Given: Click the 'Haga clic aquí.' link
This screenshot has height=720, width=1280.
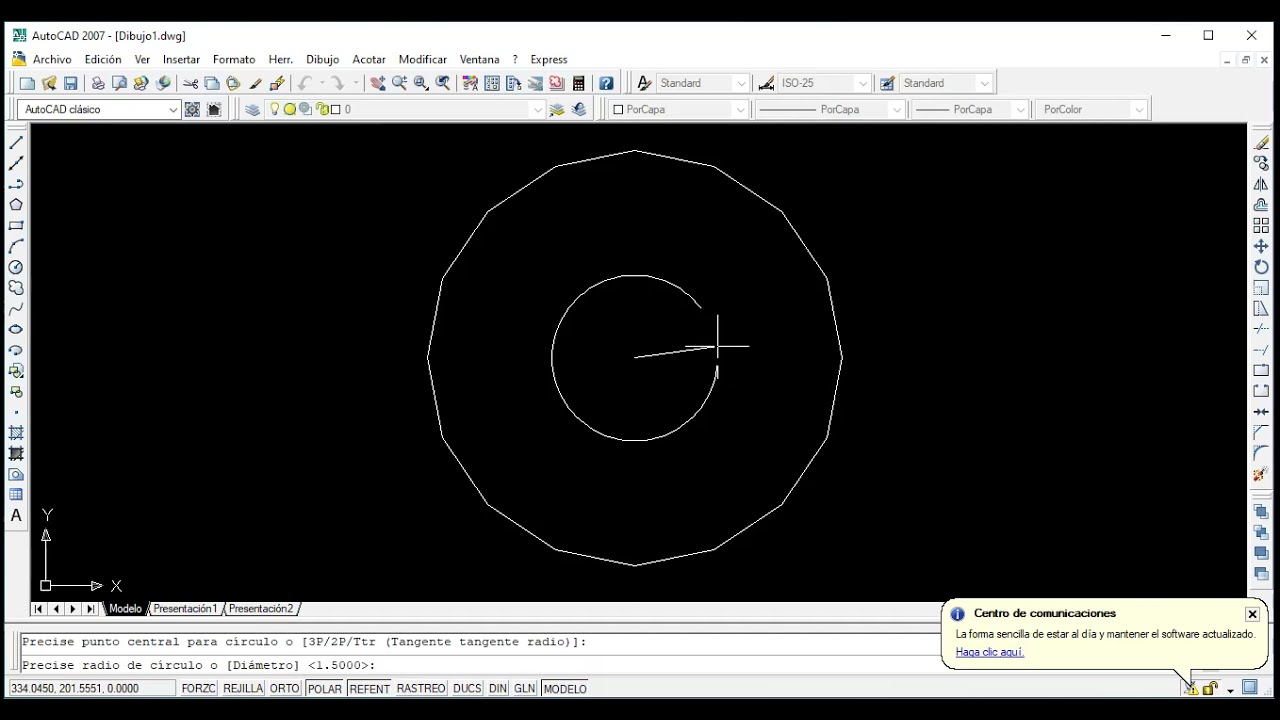Looking at the screenshot, I should click(989, 652).
